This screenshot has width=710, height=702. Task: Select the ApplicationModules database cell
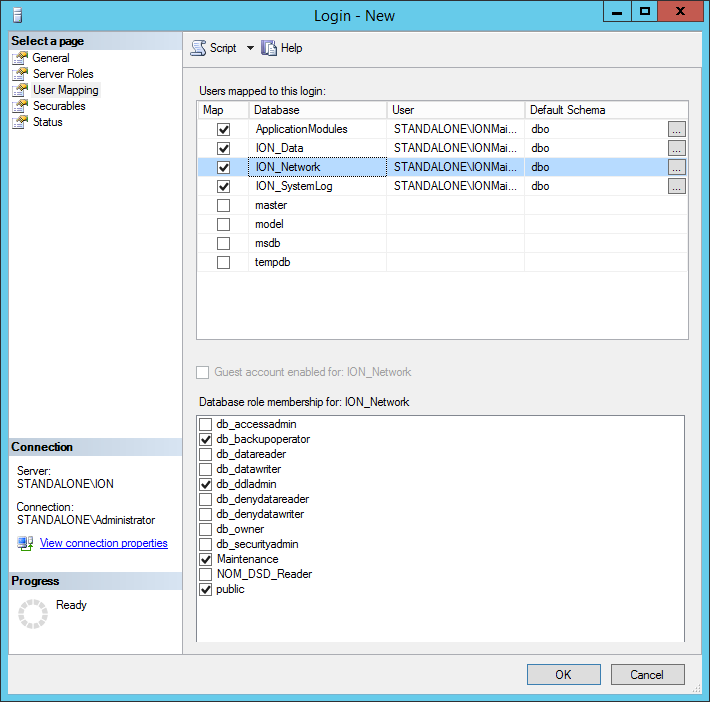pyautogui.click(x=317, y=129)
